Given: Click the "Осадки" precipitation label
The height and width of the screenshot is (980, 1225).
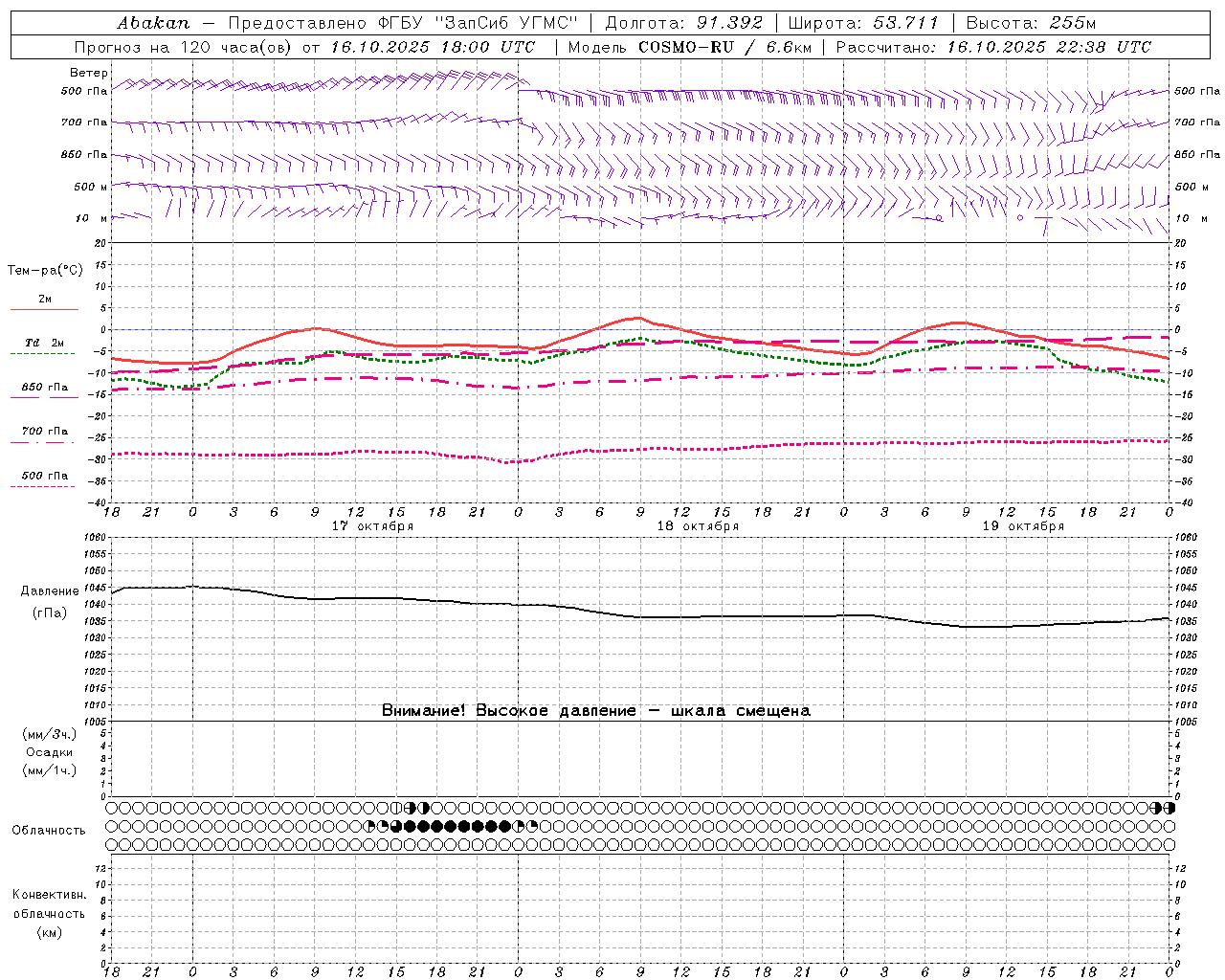Looking at the screenshot, I should [49, 752].
